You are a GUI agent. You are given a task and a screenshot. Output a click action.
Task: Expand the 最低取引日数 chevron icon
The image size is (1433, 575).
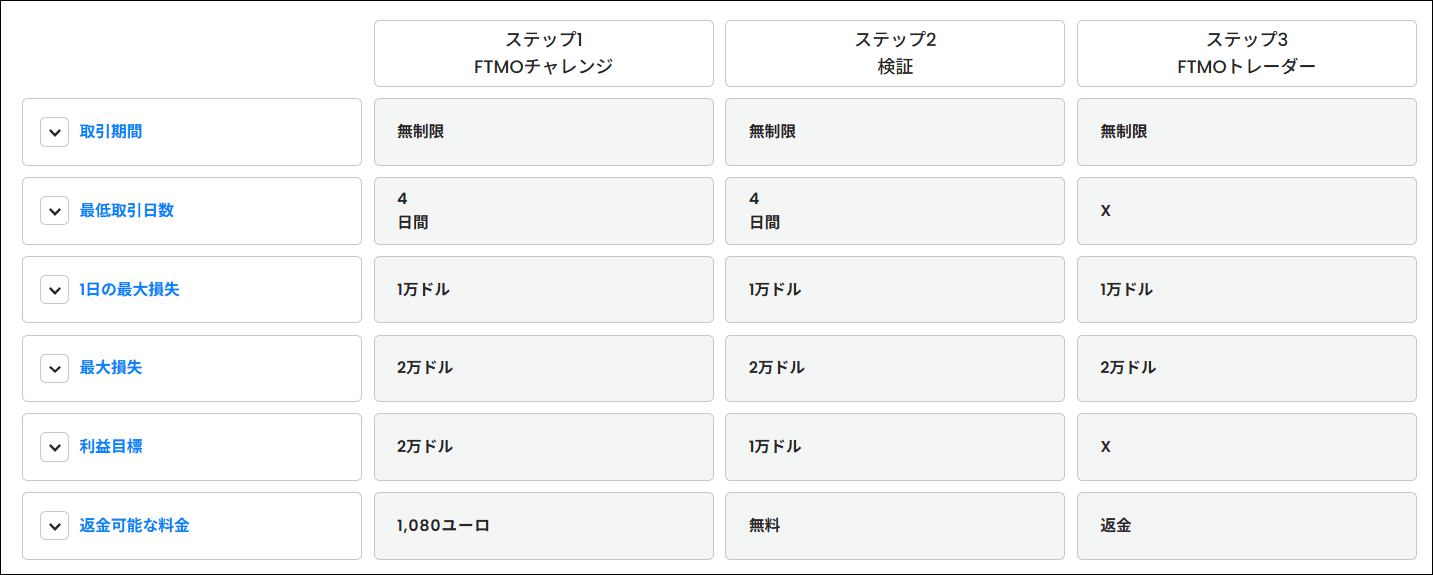pyautogui.click(x=55, y=211)
